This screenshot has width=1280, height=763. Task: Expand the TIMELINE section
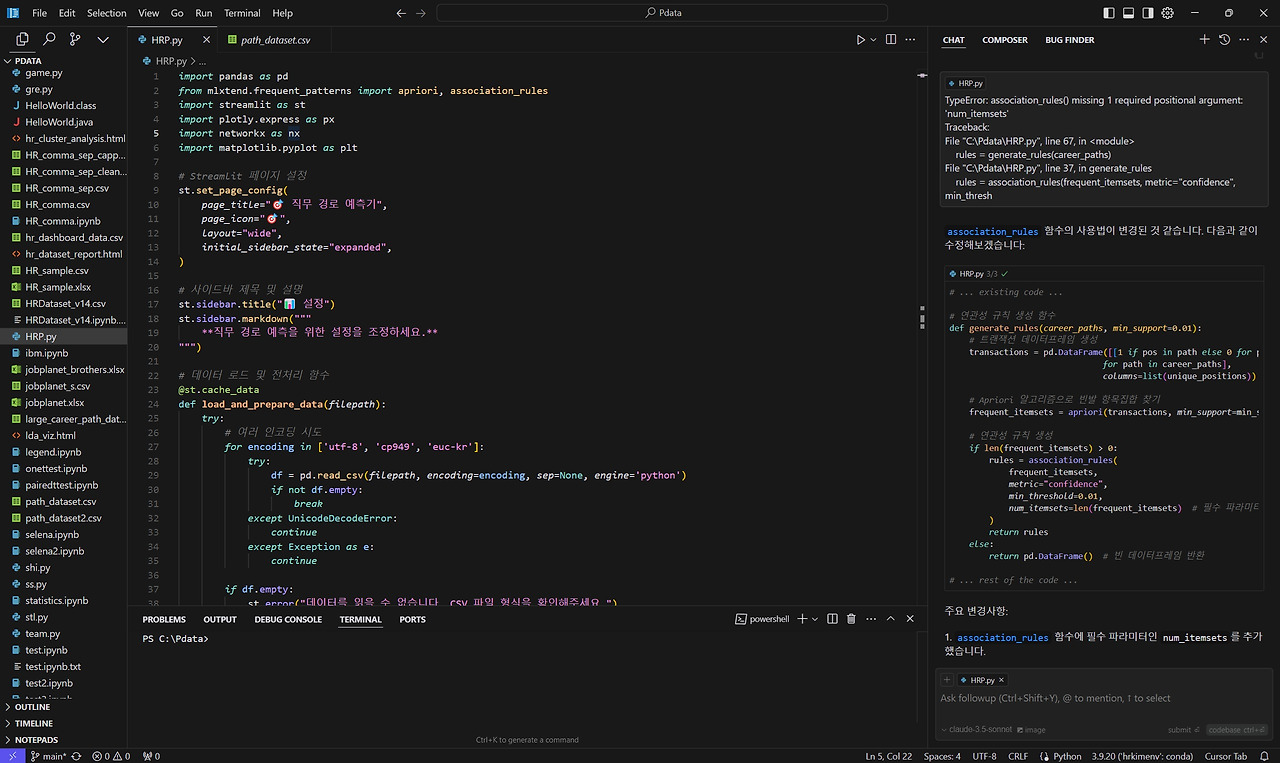click(x=63, y=723)
